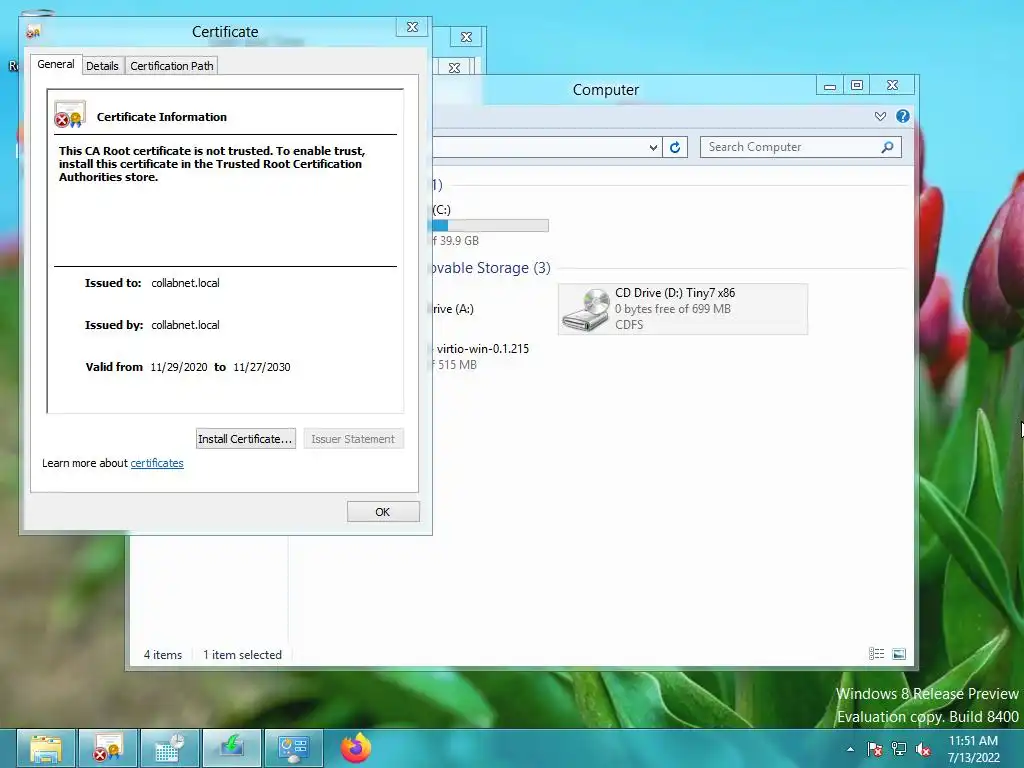Click the muted volume tray icon

[923, 749]
